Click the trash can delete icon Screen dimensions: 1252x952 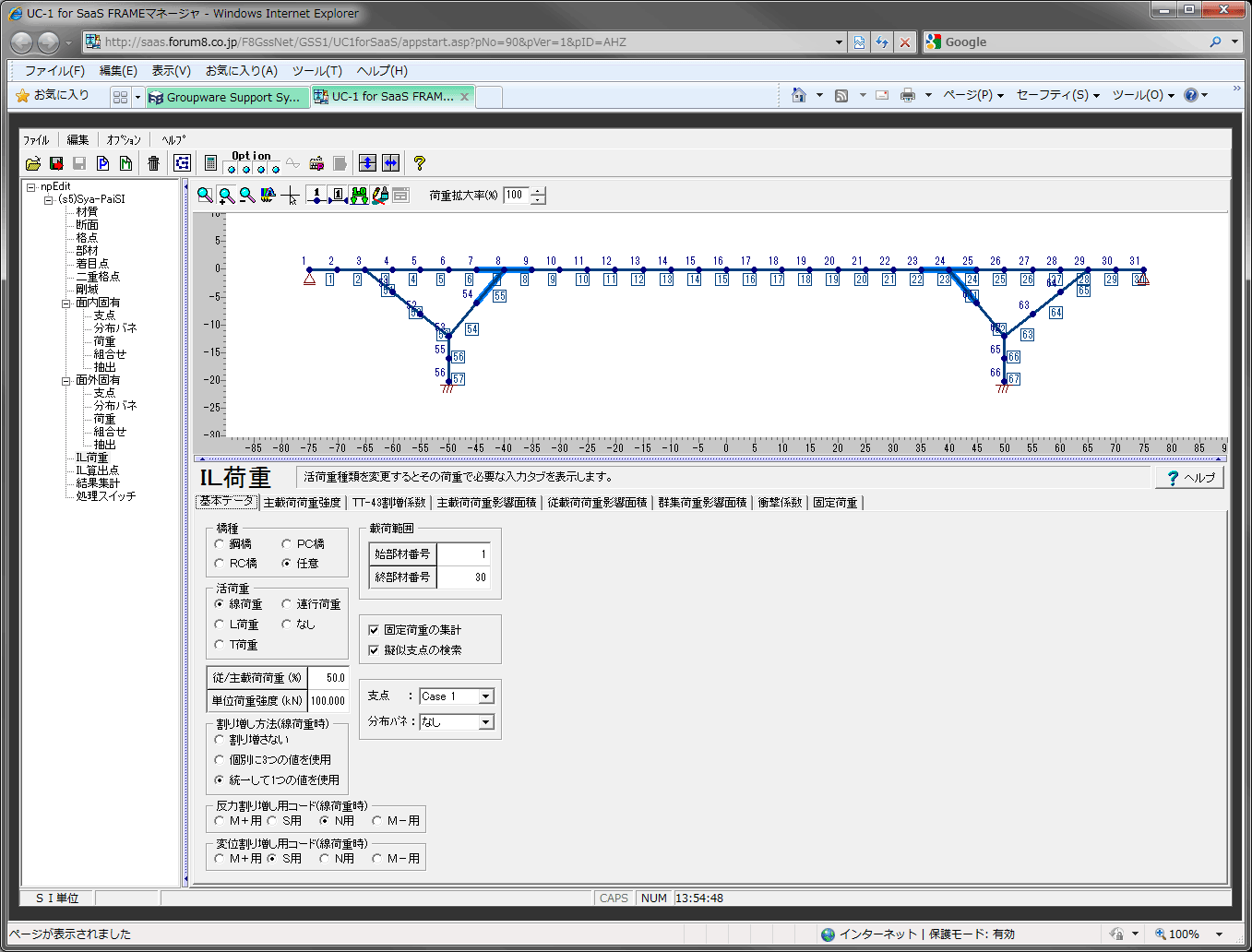pos(153,163)
